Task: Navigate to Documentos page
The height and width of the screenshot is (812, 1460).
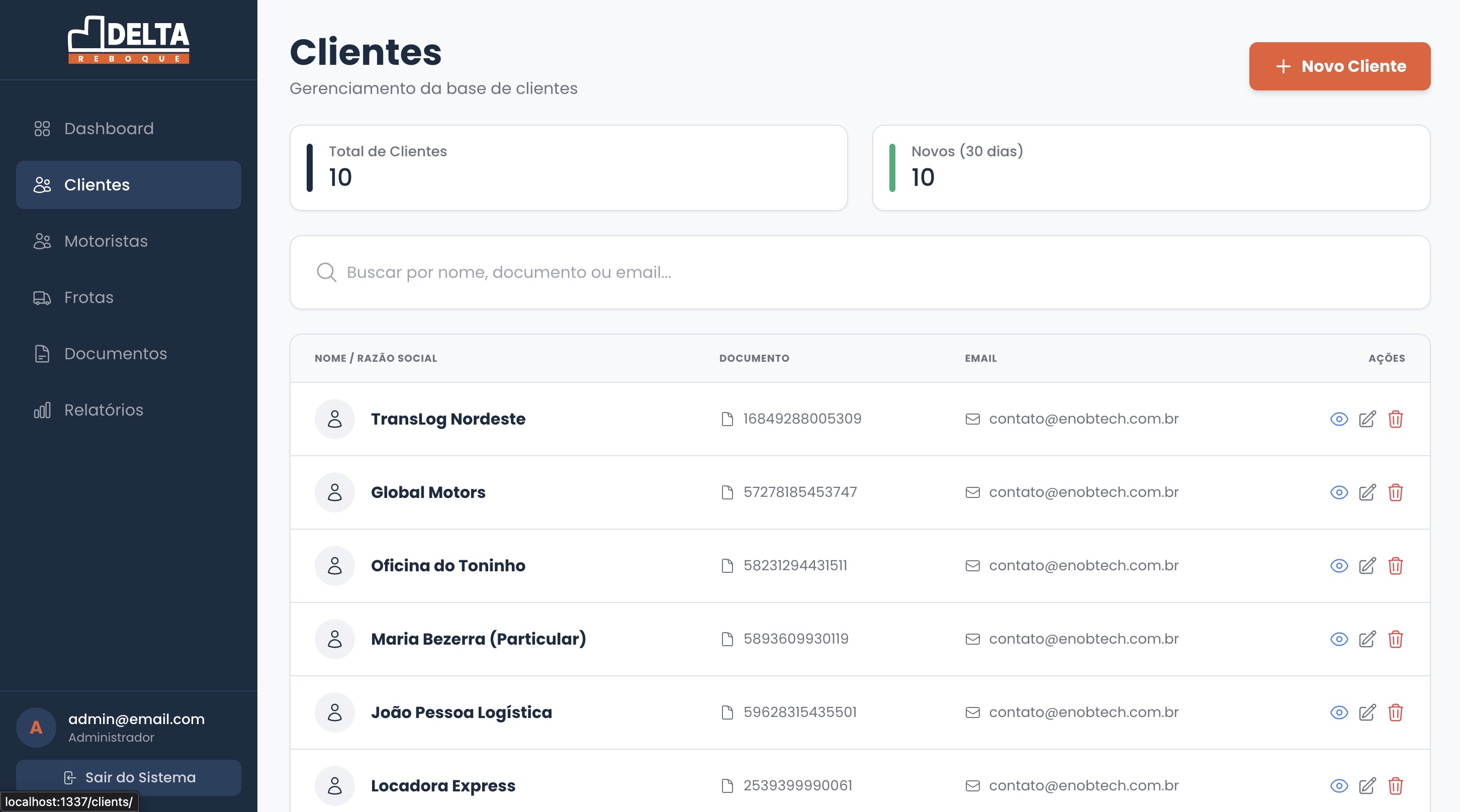Action: click(115, 354)
